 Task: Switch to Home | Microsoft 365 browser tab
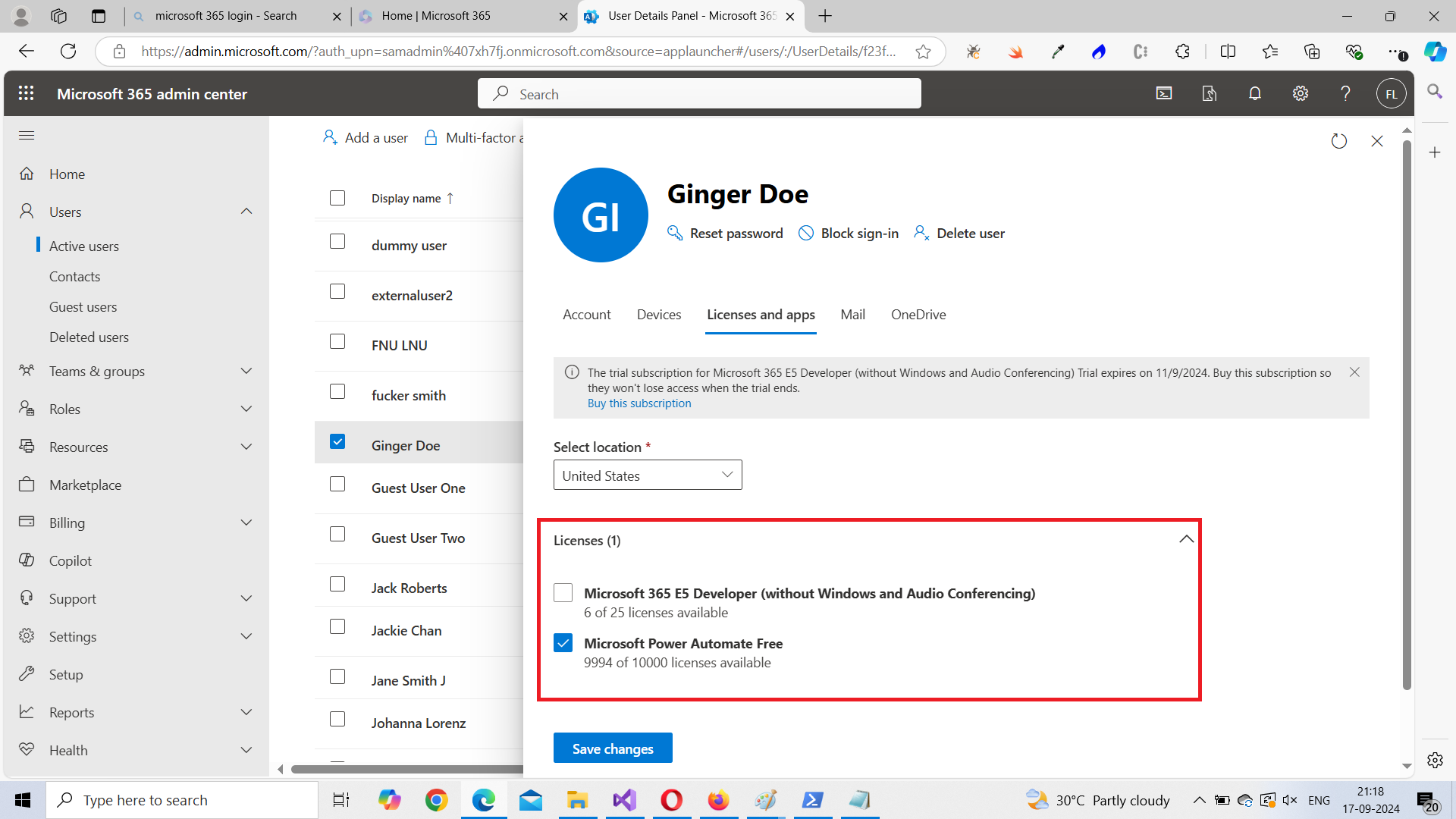click(x=463, y=16)
